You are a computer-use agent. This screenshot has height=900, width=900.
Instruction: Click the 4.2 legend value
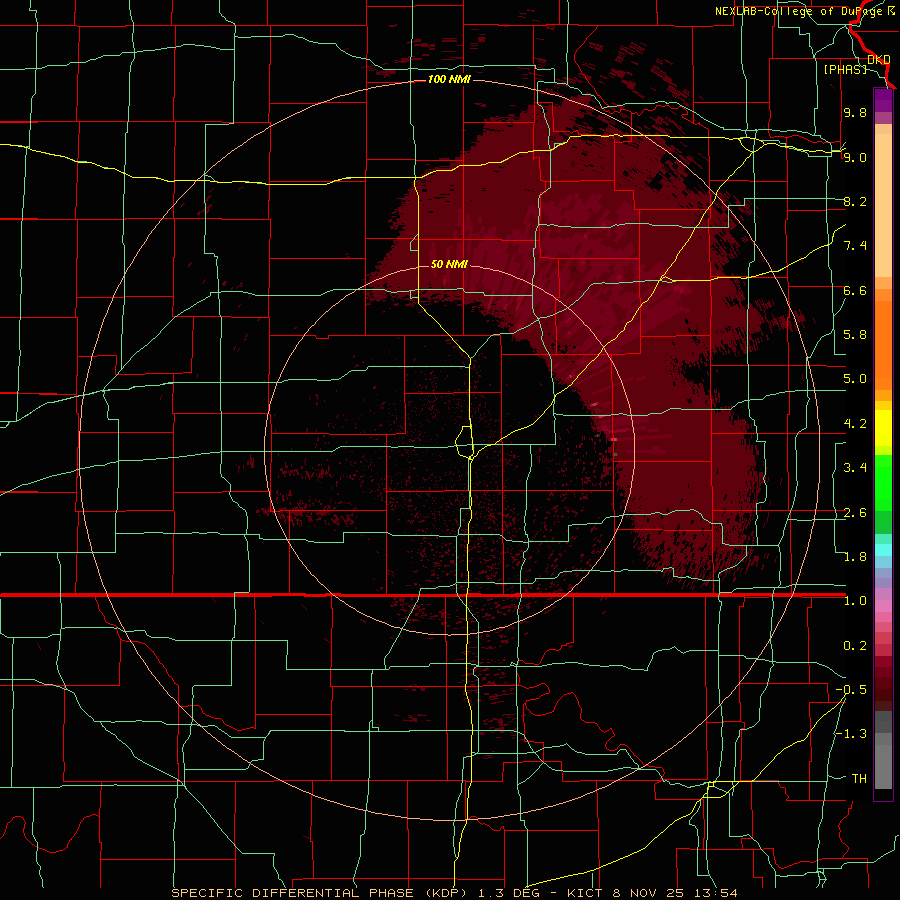click(855, 424)
